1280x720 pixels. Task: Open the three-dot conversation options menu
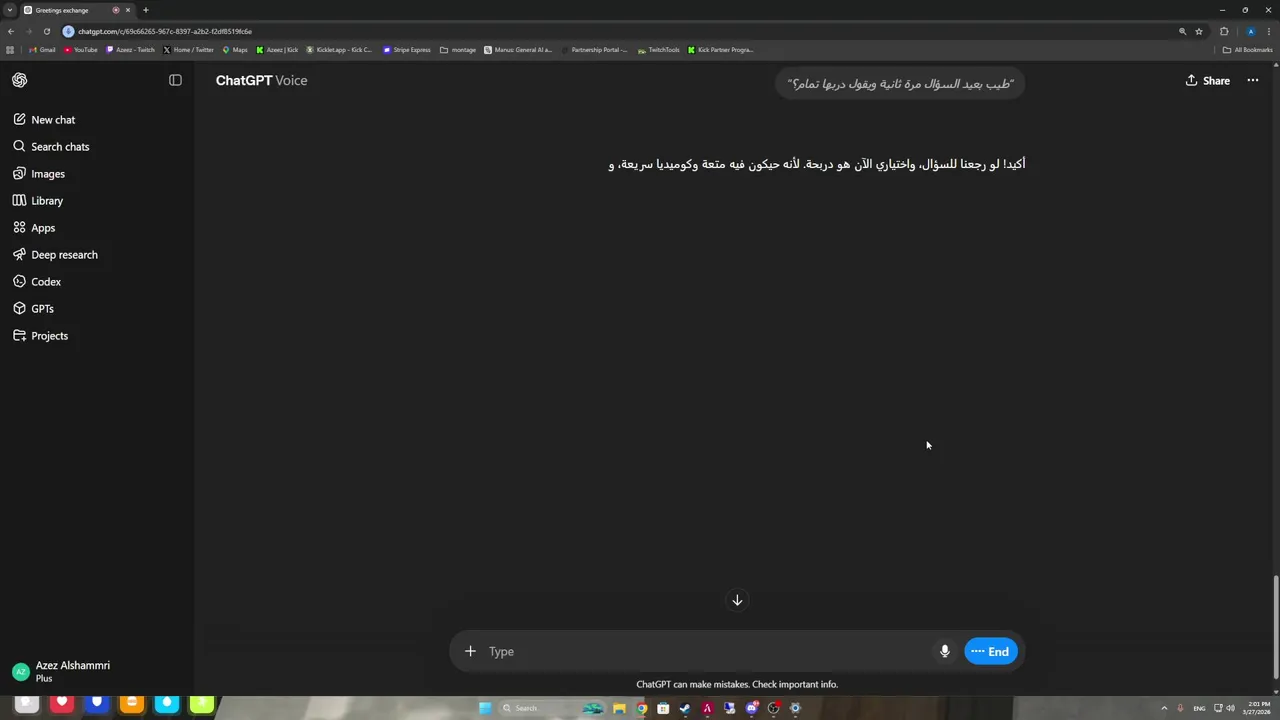coord(1252,80)
